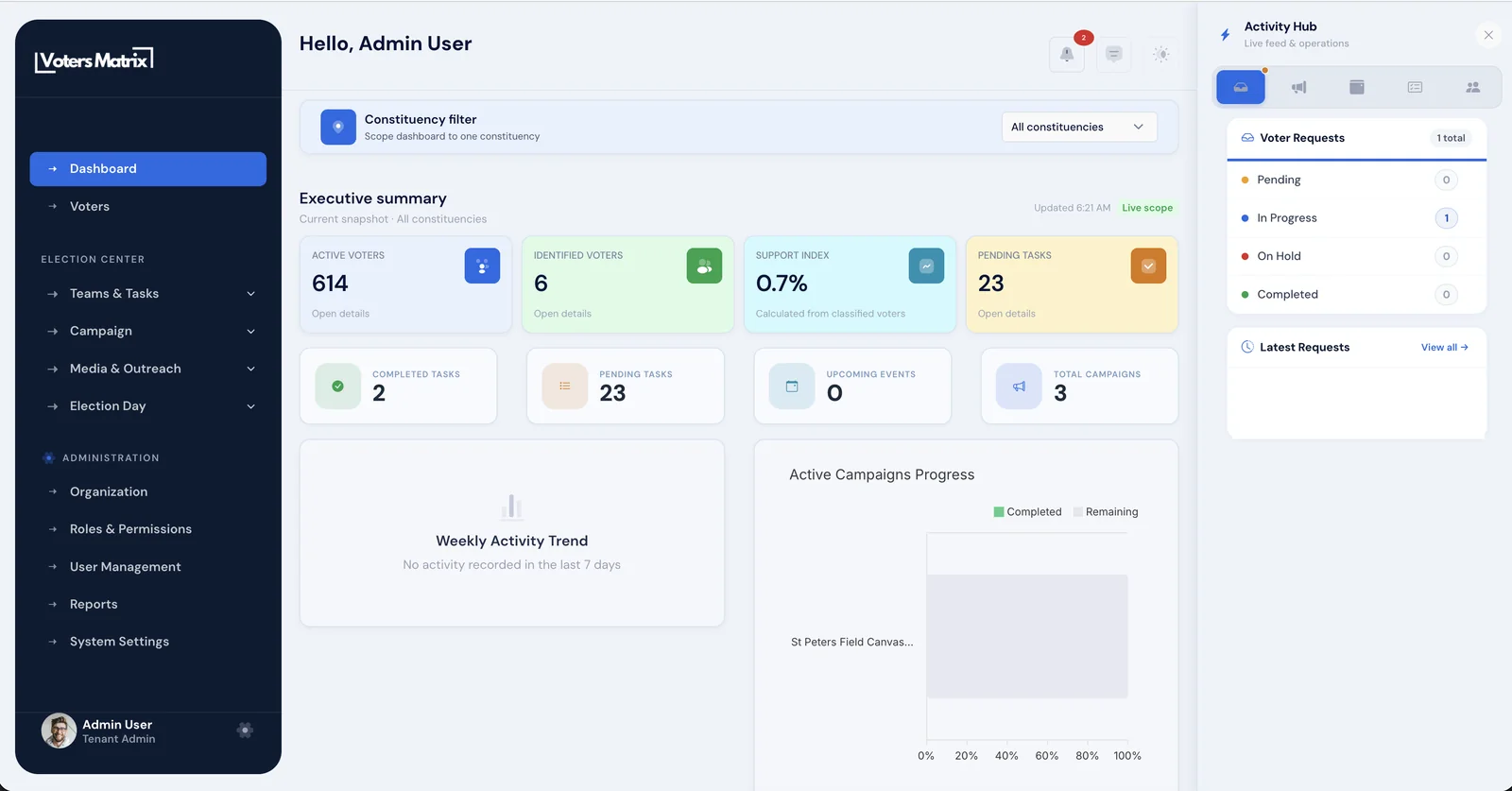Open details for Identified Voters
Screen dimensions: 1512x791
562,314
